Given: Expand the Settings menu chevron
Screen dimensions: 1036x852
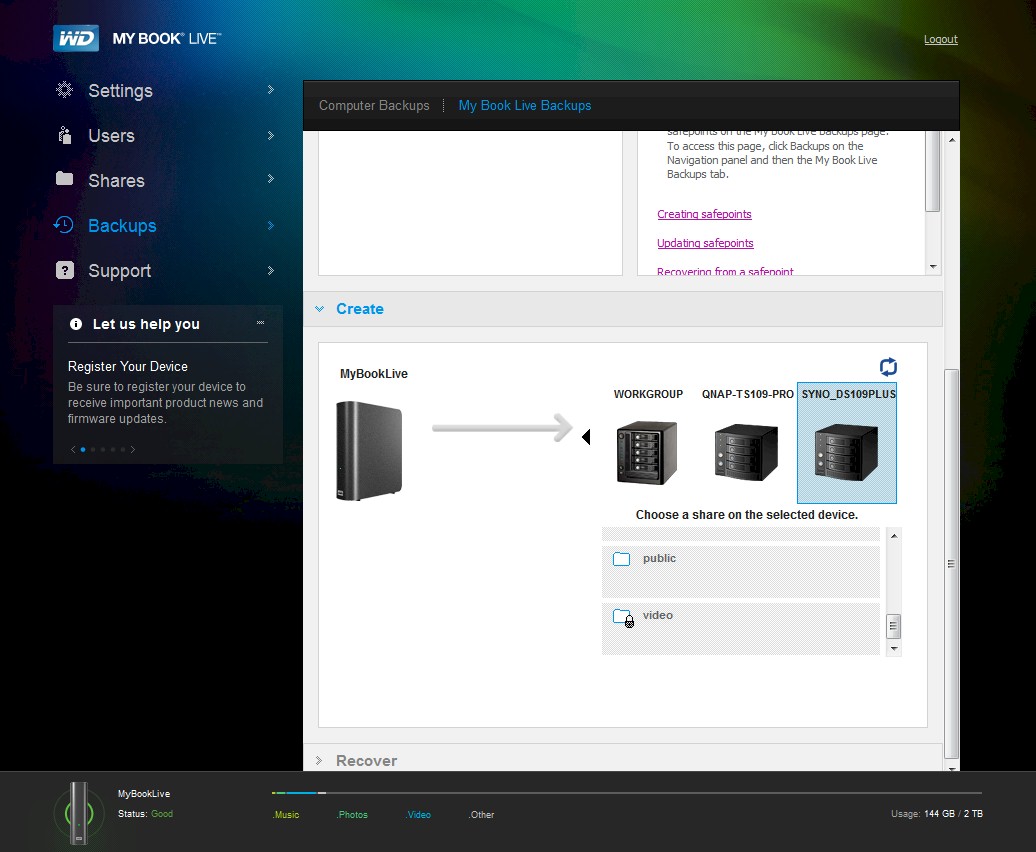Looking at the screenshot, I should pyautogui.click(x=270, y=89).
